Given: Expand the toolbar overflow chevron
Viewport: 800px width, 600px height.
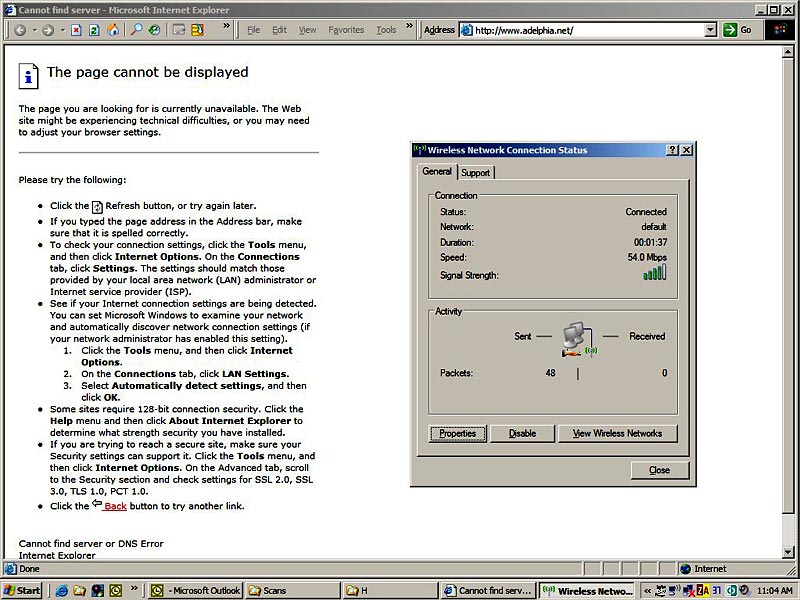Looking at the screenshot, I should pyautogui.click(x=227, y=26).
